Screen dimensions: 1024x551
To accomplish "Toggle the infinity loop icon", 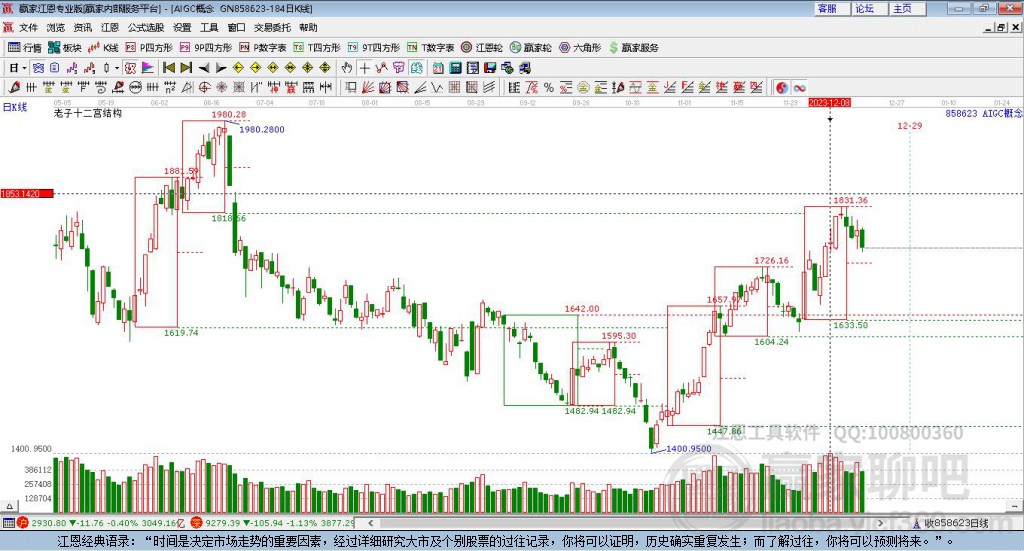I will (799, 87).
